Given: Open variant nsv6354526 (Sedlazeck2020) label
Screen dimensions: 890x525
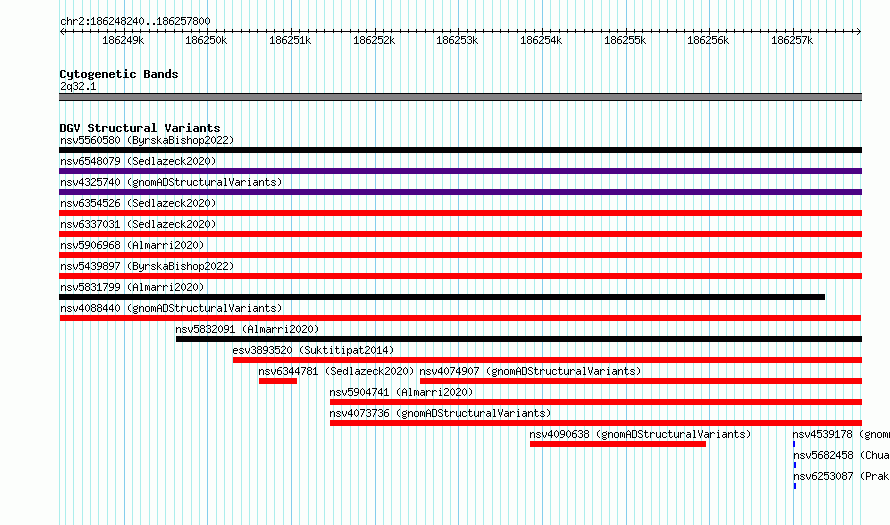Looking at the screenshot, I should coord(138,203).
